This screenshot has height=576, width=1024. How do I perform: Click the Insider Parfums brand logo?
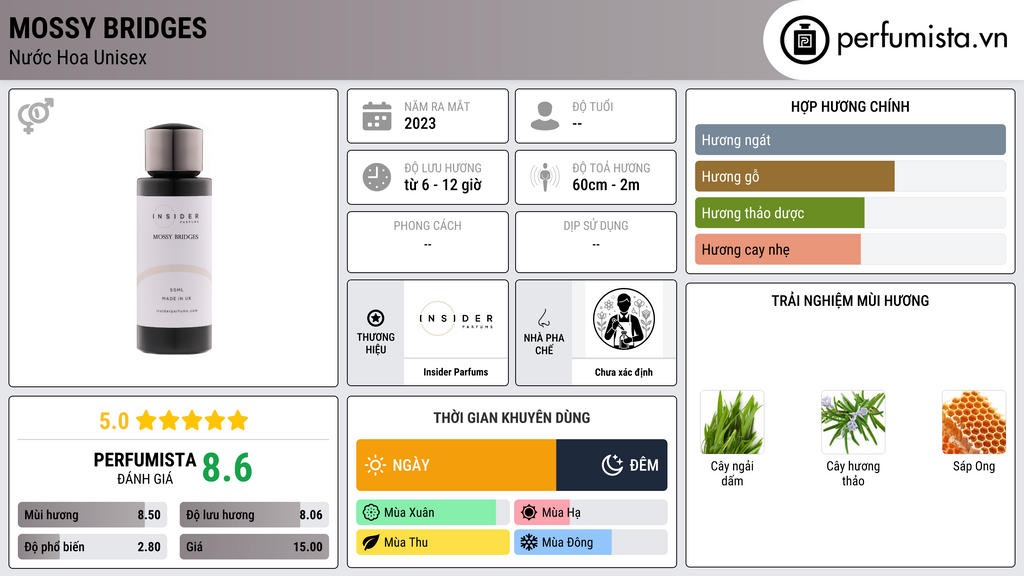pos(456,319)
